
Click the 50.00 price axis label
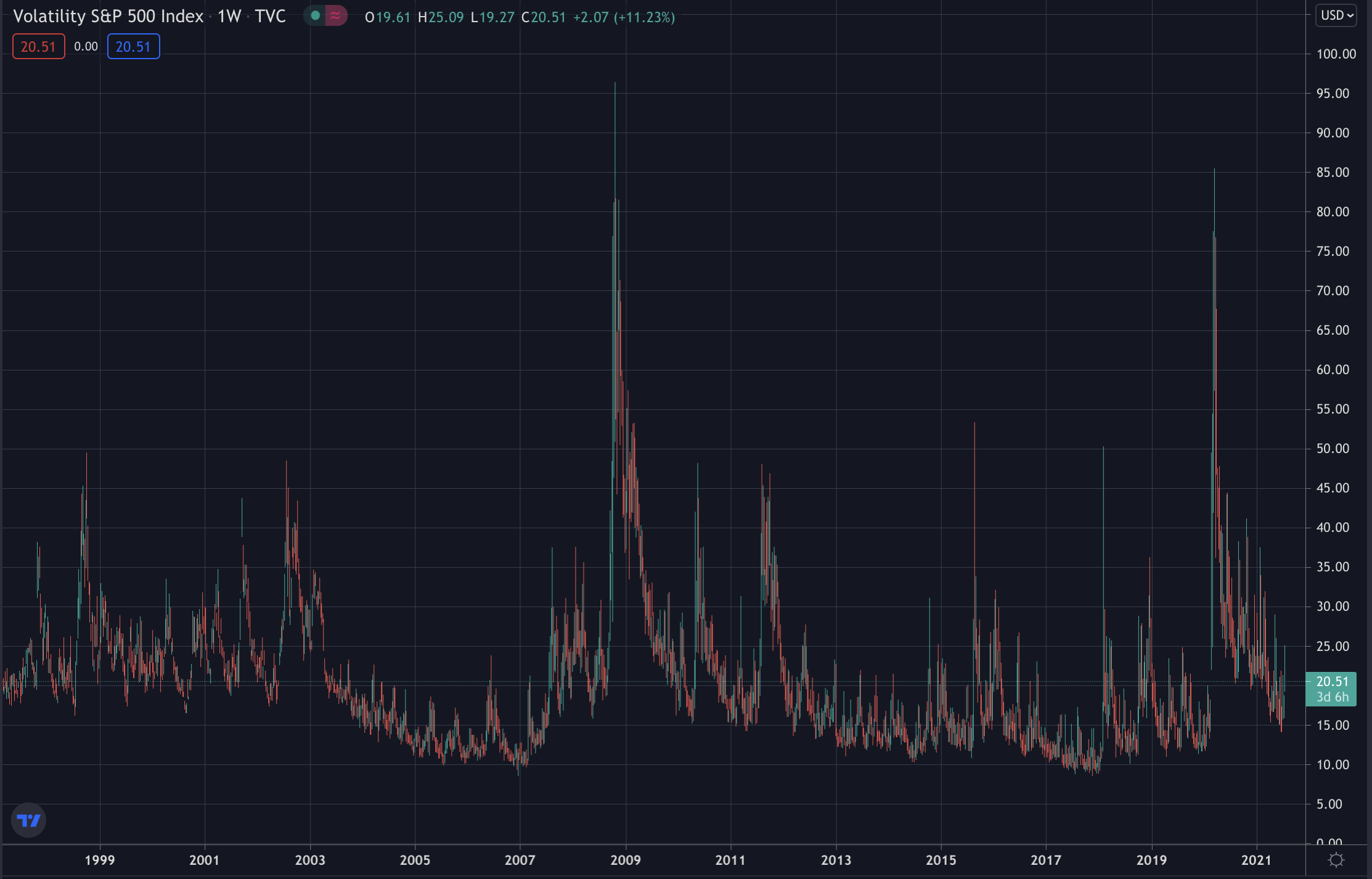(1333, 449)
